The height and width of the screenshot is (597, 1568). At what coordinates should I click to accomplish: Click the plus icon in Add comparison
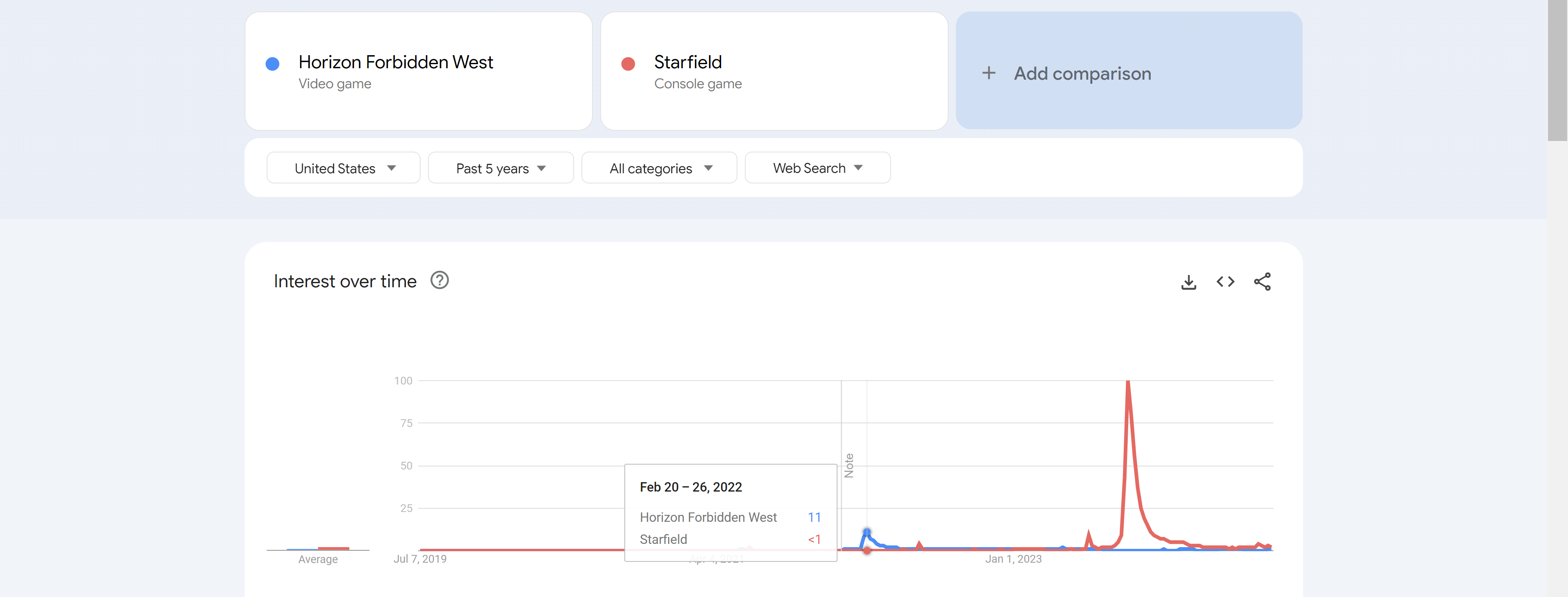coord(989,73)
